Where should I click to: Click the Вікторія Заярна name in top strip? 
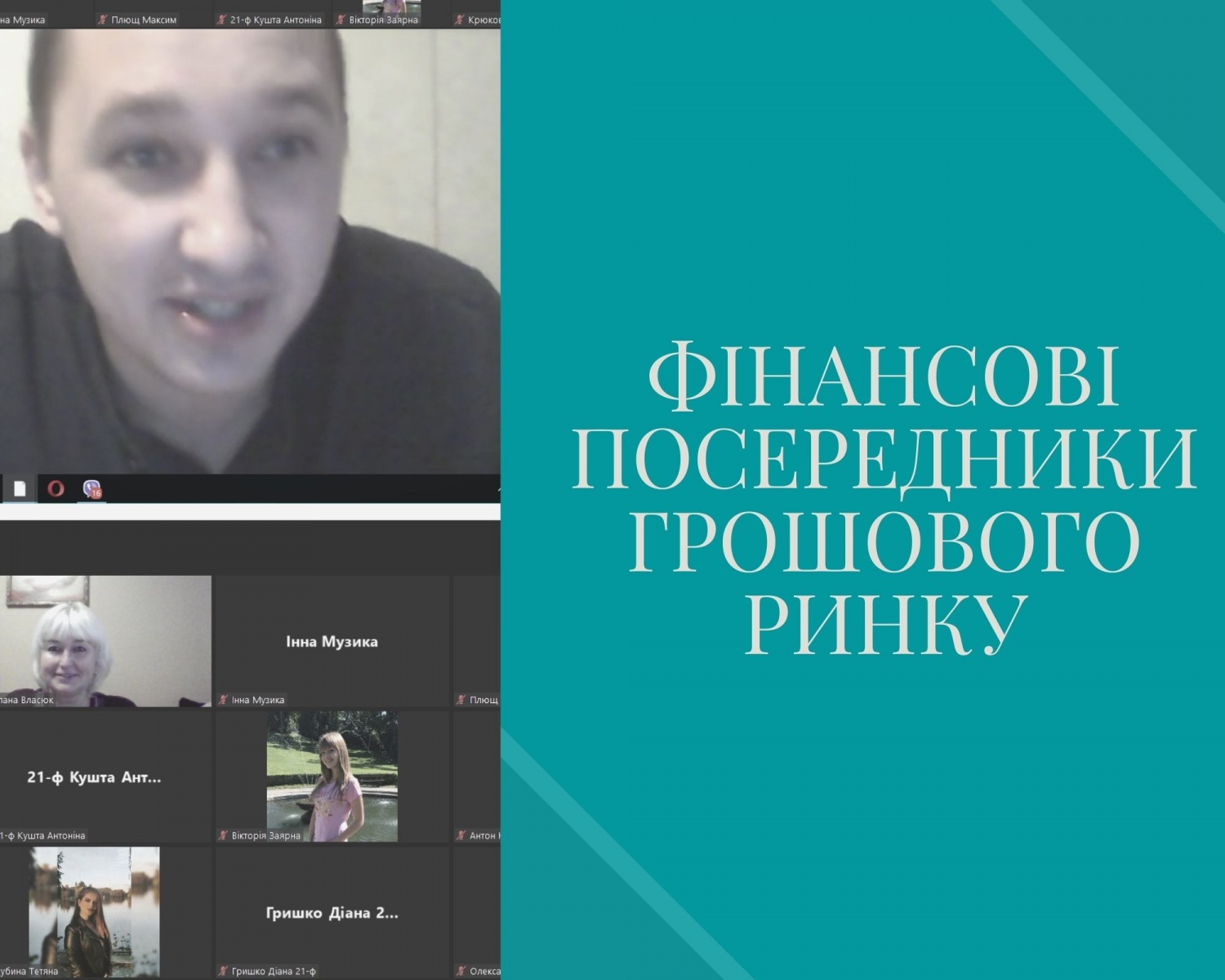[384, 20]
